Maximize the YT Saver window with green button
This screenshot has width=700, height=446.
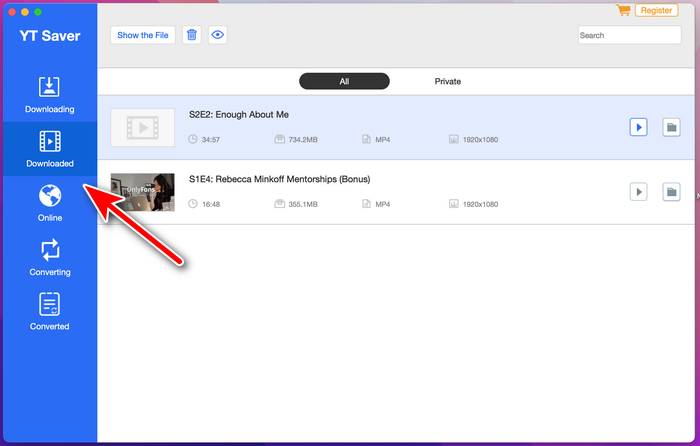click(x=38, y=12)
